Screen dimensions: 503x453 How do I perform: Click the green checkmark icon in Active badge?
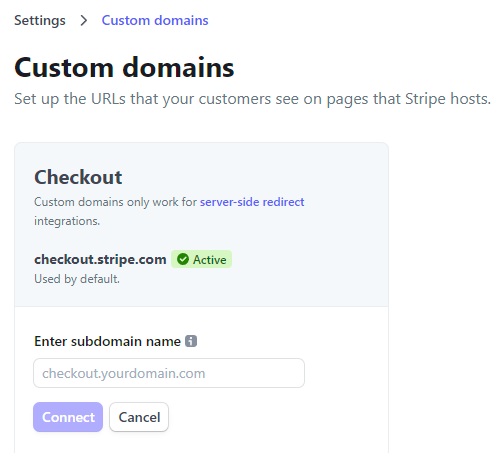[183, 259]
